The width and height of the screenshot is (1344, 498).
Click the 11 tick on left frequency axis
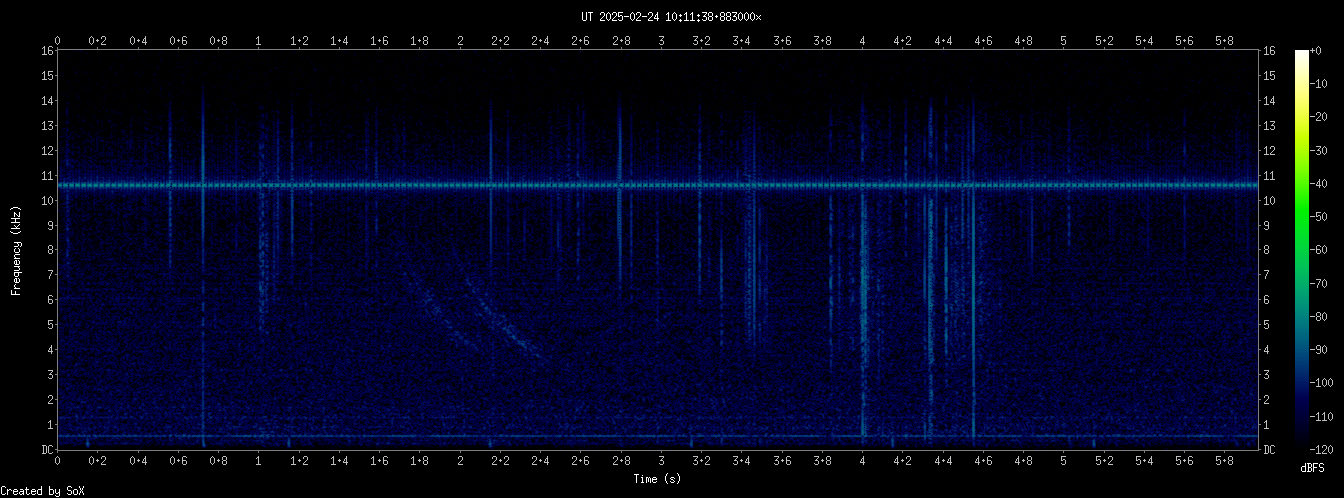47,176
